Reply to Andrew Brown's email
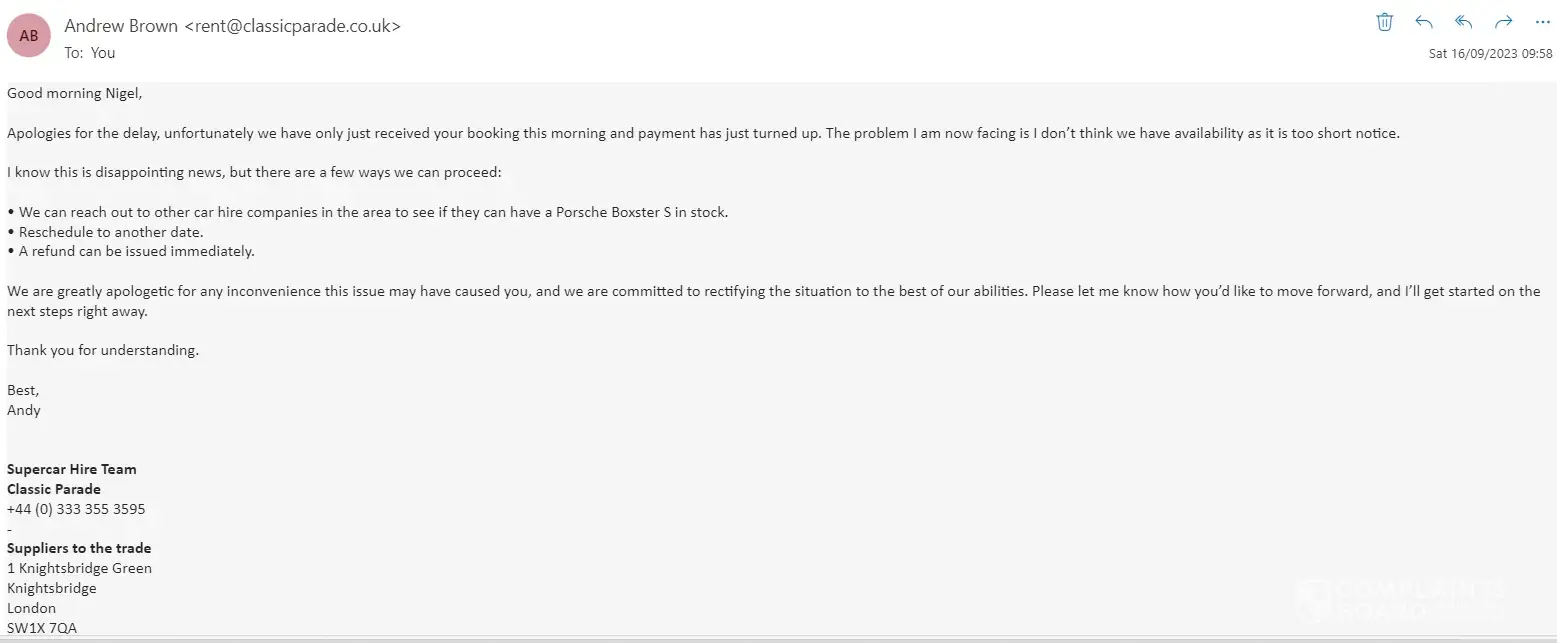 click(x=1424, y=22)
